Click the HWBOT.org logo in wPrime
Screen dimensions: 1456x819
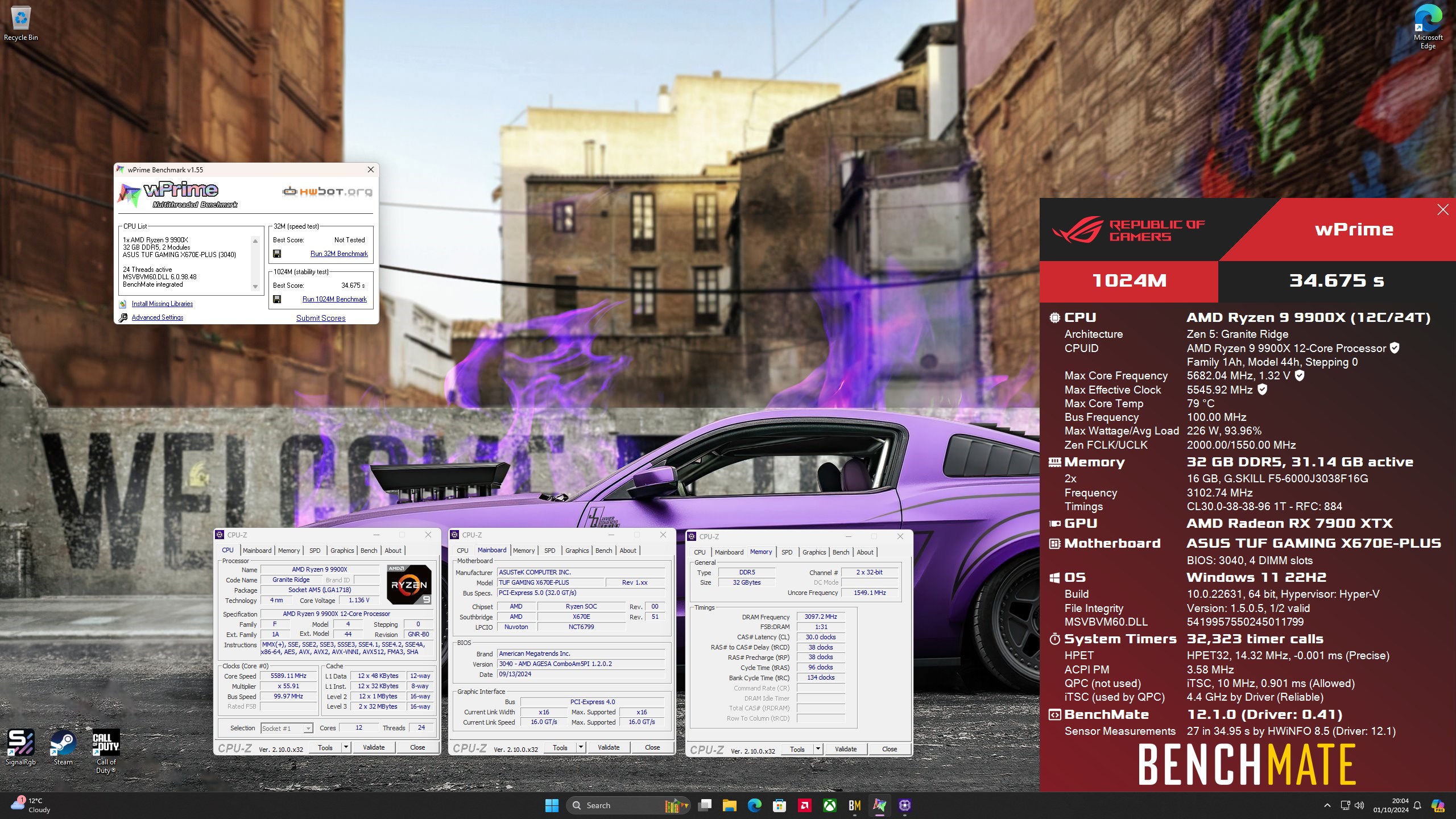click(x=327, y=192)
